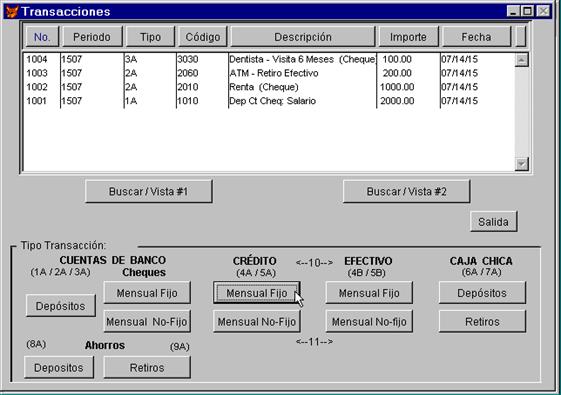Click the 1000.00 amount cell
Screen dimensions: 561x395
[x=397, y=87]
